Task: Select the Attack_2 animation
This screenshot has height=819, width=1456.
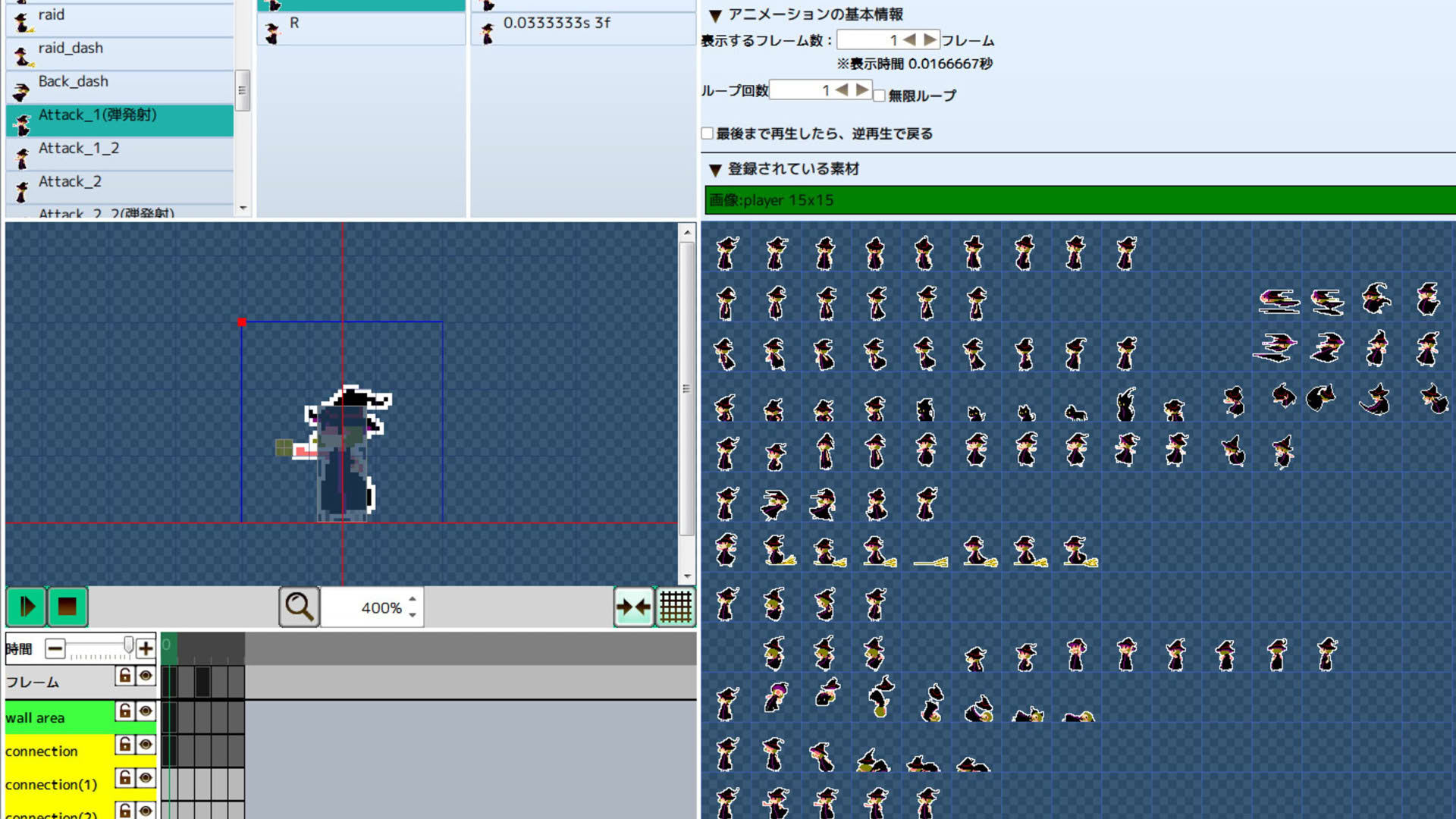Action: tap(120, 187)
